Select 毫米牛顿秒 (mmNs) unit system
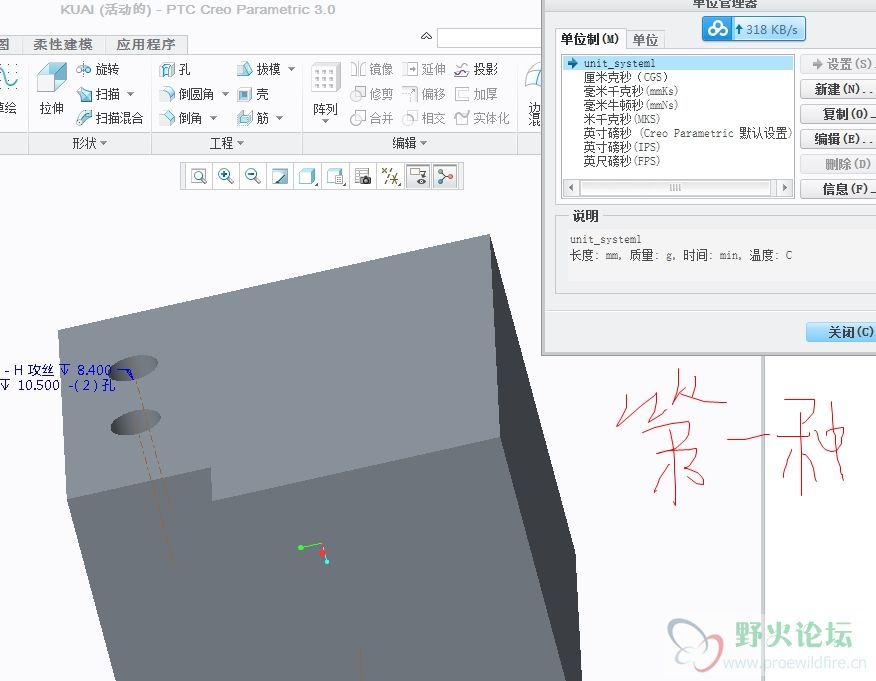This screenshot has width=876, height=681. point(630,105)
